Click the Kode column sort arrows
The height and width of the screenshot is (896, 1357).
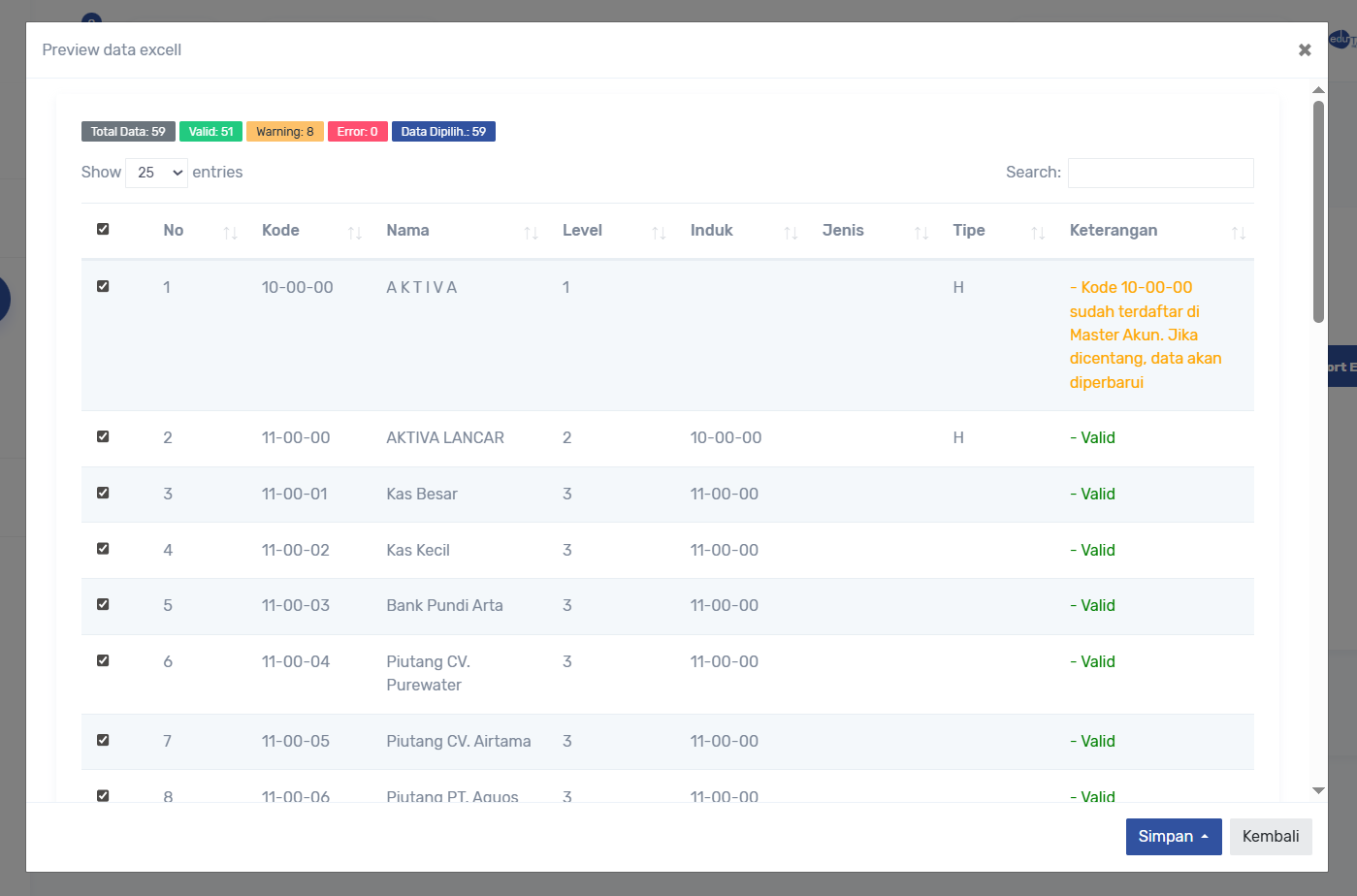click(354, 232)
